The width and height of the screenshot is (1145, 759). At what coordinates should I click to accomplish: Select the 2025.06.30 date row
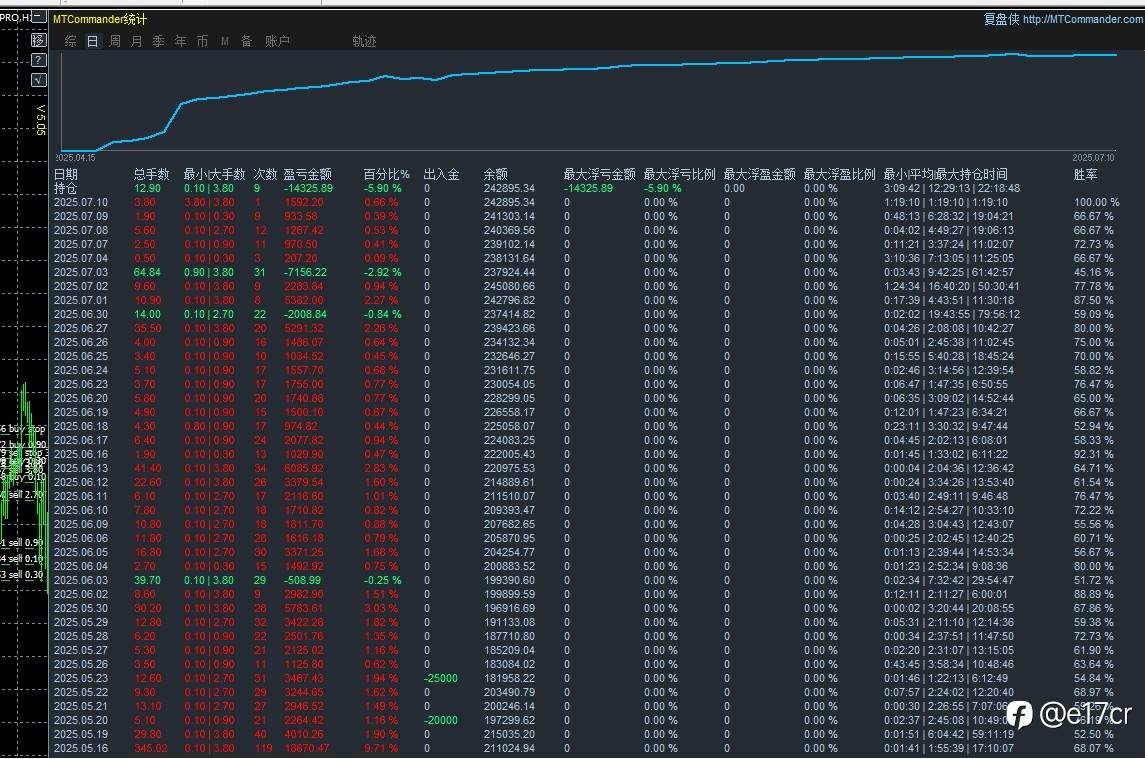(x=80, y=314)
